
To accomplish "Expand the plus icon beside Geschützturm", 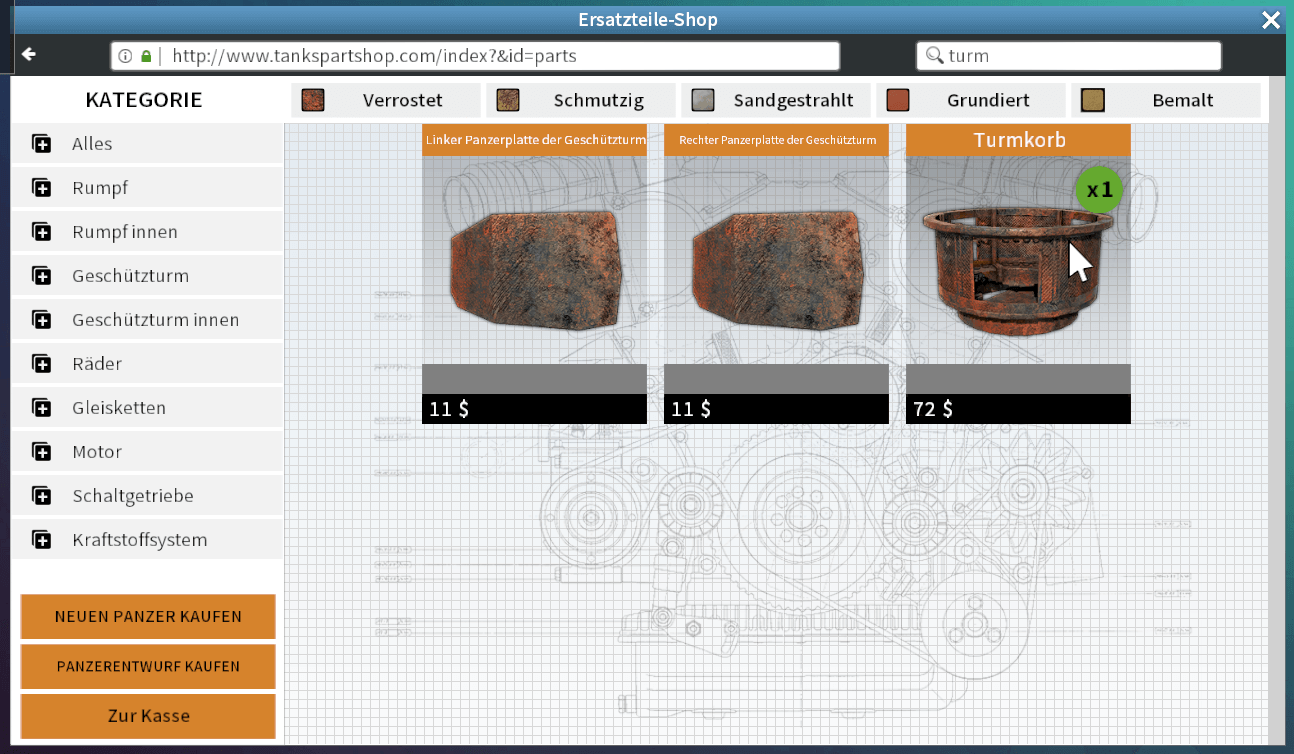I will pos(42,276).
